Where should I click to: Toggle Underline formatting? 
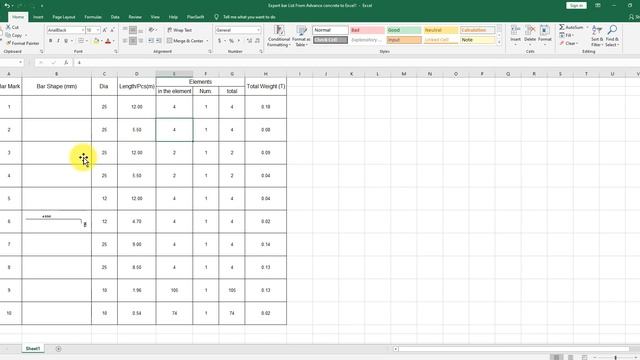pyautogui.click(x=66, y=41)
